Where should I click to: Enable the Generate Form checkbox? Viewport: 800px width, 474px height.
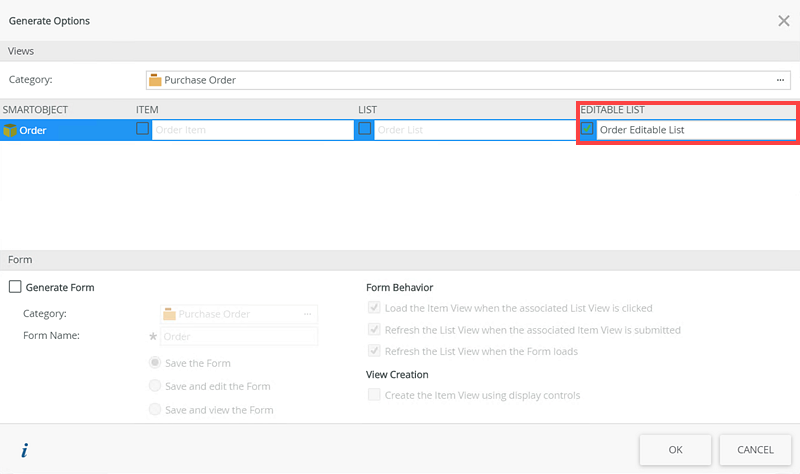coord(15,287)
